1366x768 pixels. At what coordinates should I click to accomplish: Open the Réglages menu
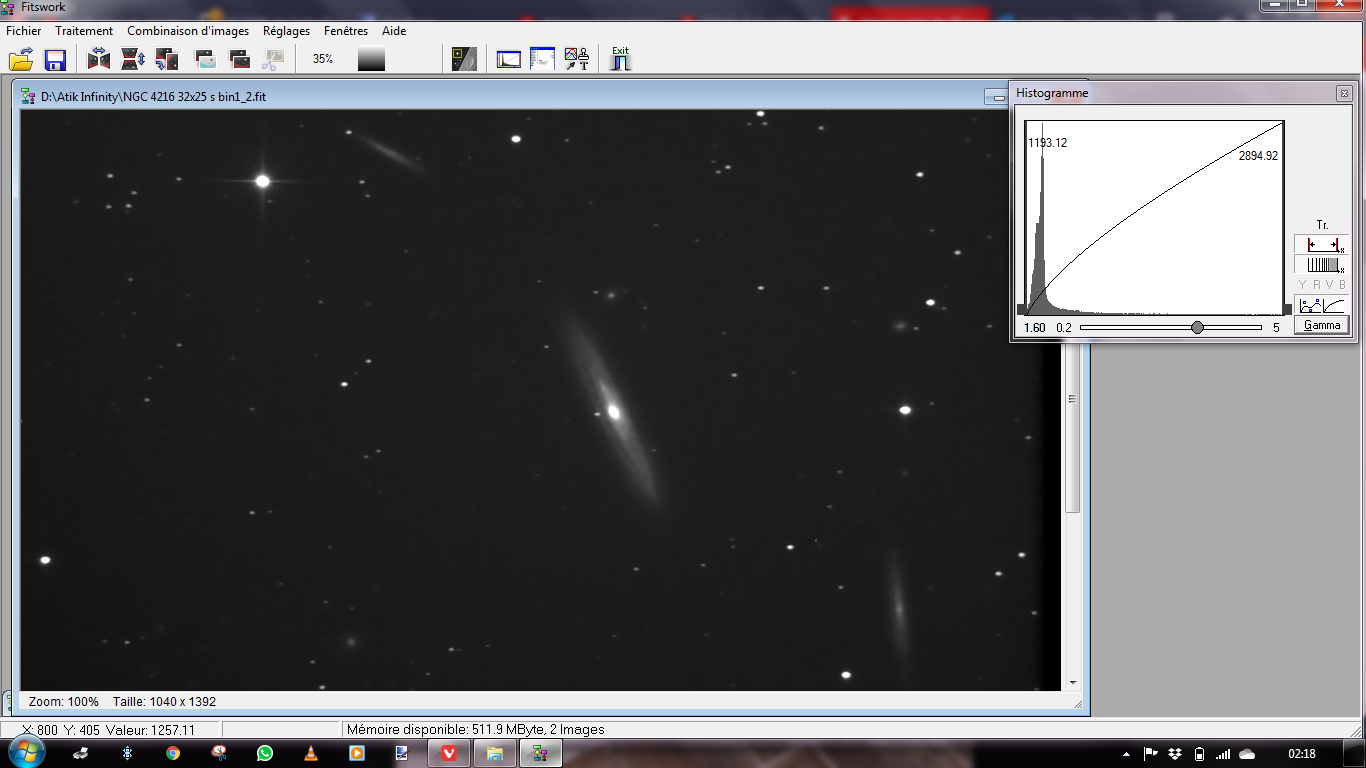click(x=286, y=31)
